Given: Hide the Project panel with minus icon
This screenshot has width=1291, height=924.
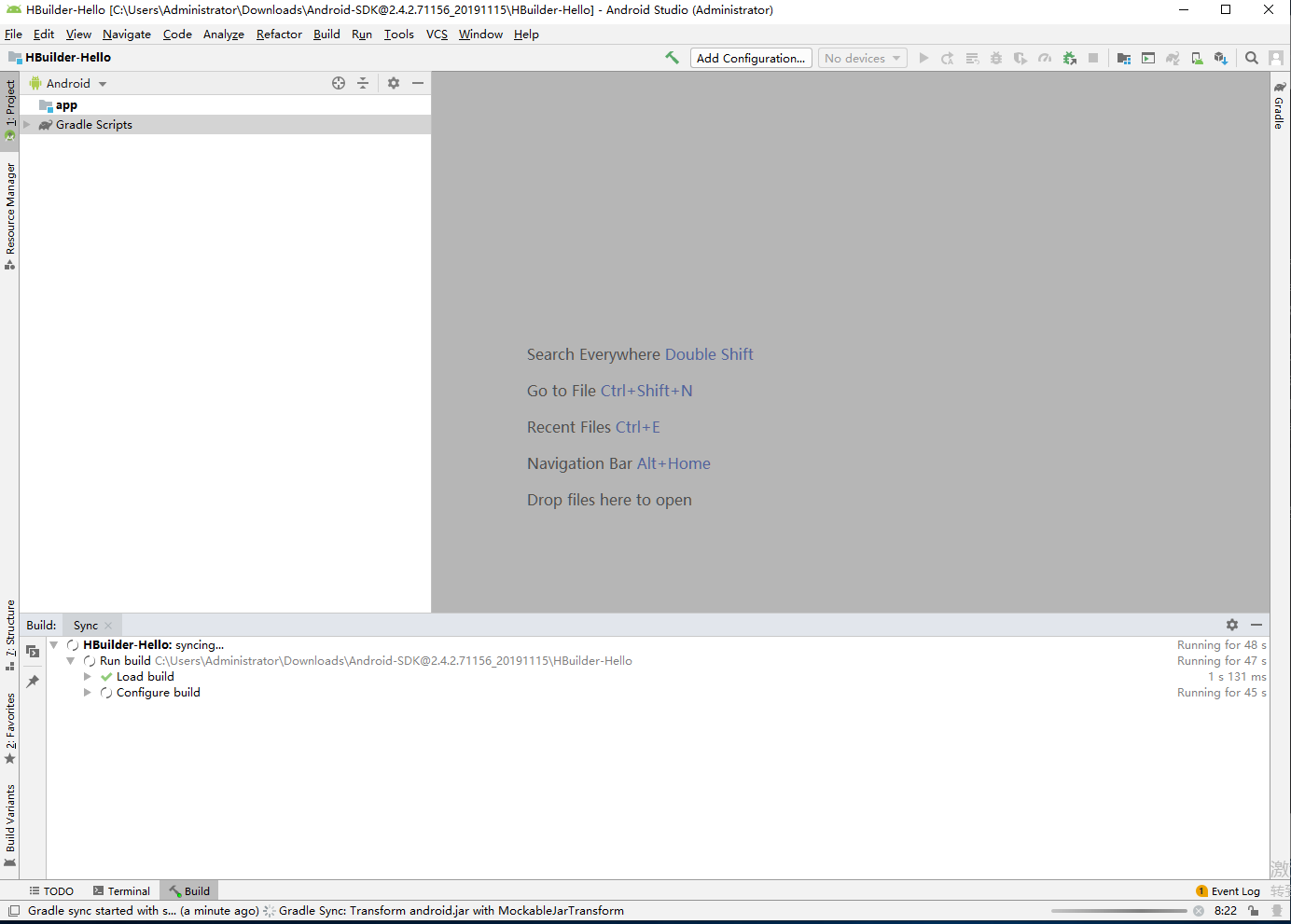Looking at the screenshot, I should coord(418,83).
